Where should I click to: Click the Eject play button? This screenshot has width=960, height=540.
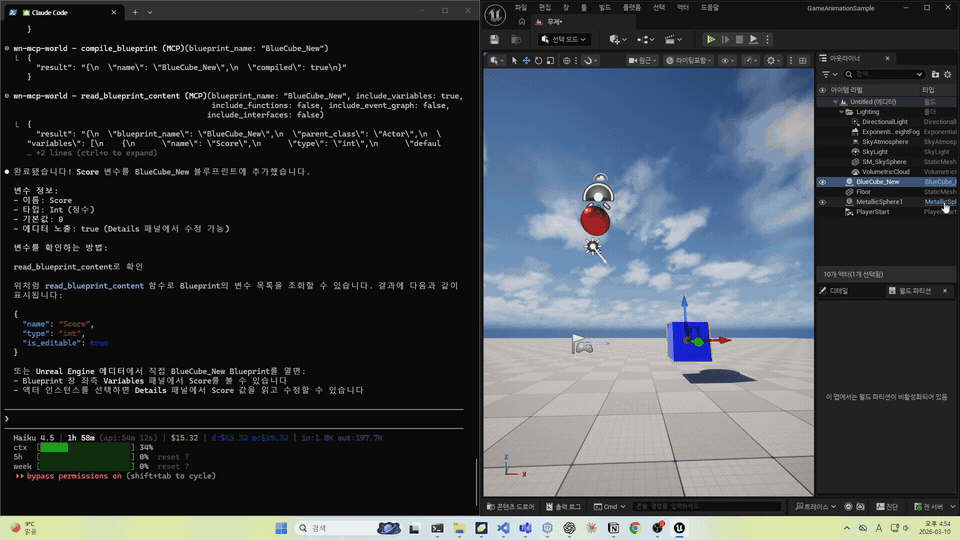pos(753,39)
